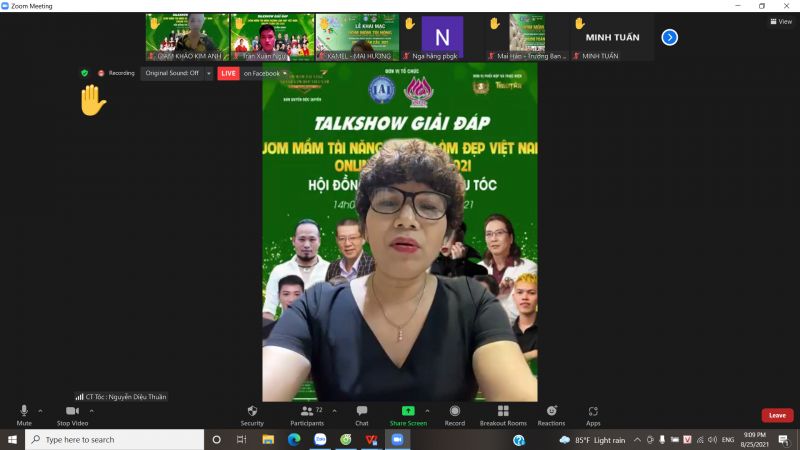Viewport: 800px width, 450px height.
Task: Open the Security shield menu
Action: click(252, 415)
